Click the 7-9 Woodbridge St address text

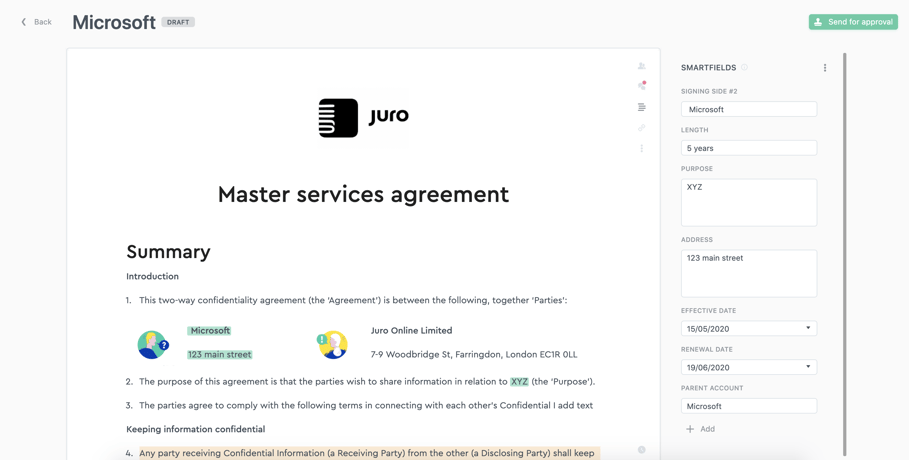tap(474, 354)
